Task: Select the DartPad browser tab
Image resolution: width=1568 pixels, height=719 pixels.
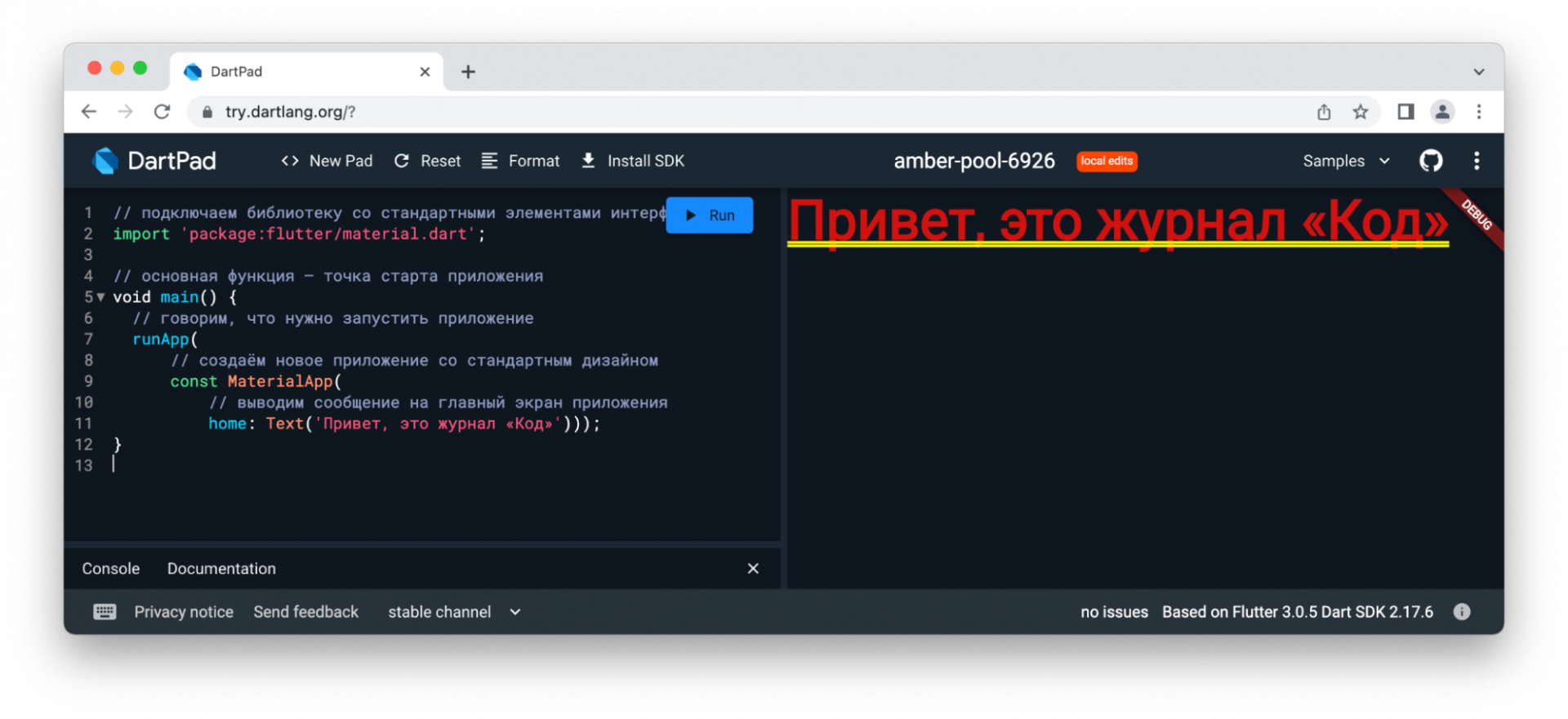Action: pyautogui.click(x=306, y=72)
